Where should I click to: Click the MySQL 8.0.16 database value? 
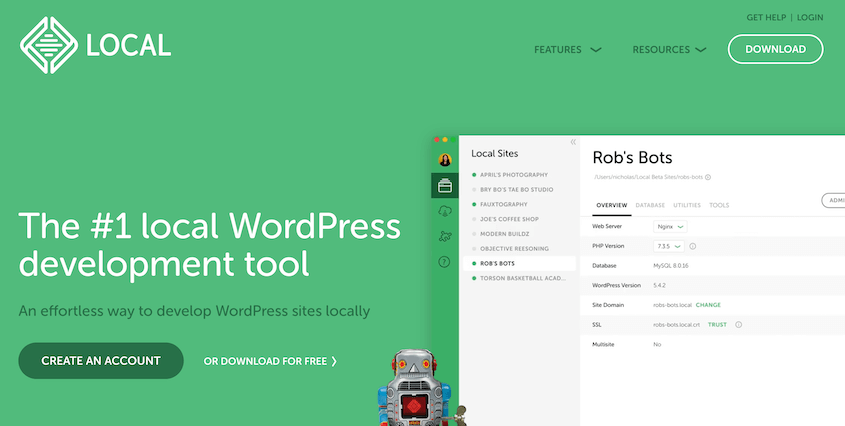(x=671, y=266)
